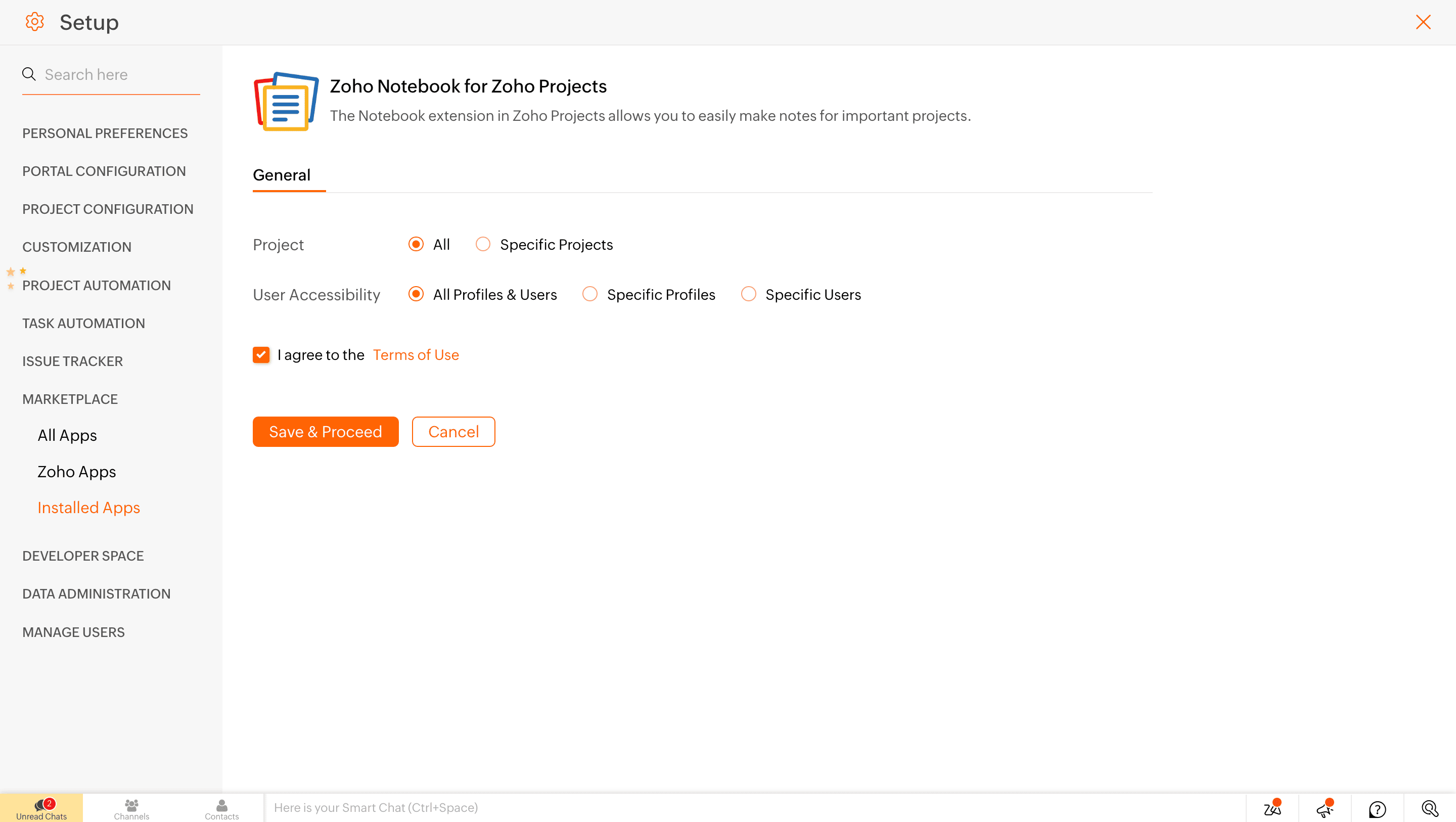
Task: Choose Specific Users radio option
Action: point(748,294)
